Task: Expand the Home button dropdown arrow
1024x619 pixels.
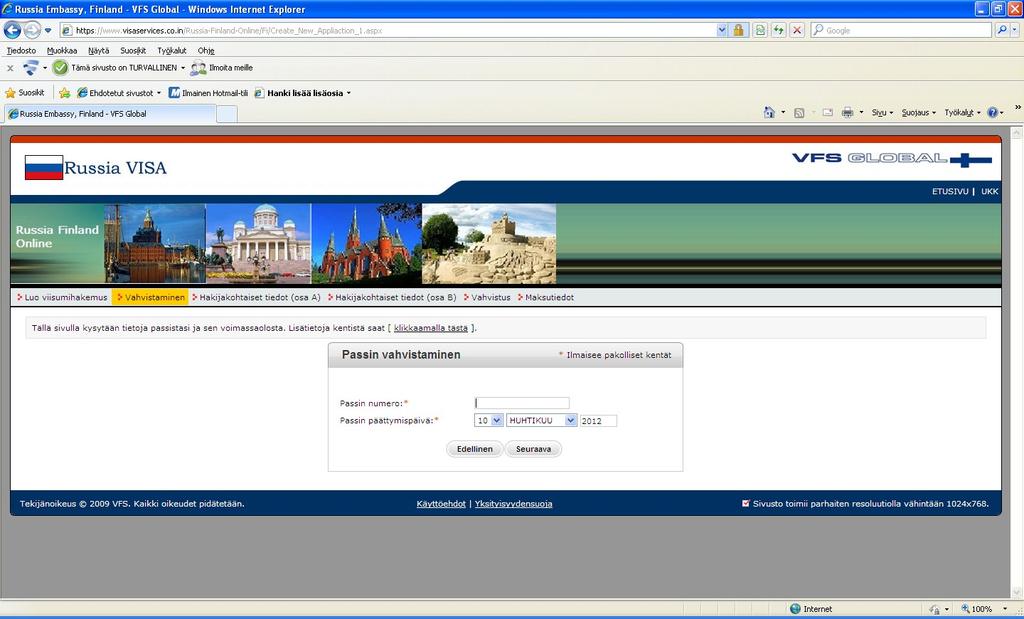Action: point(783,112)
